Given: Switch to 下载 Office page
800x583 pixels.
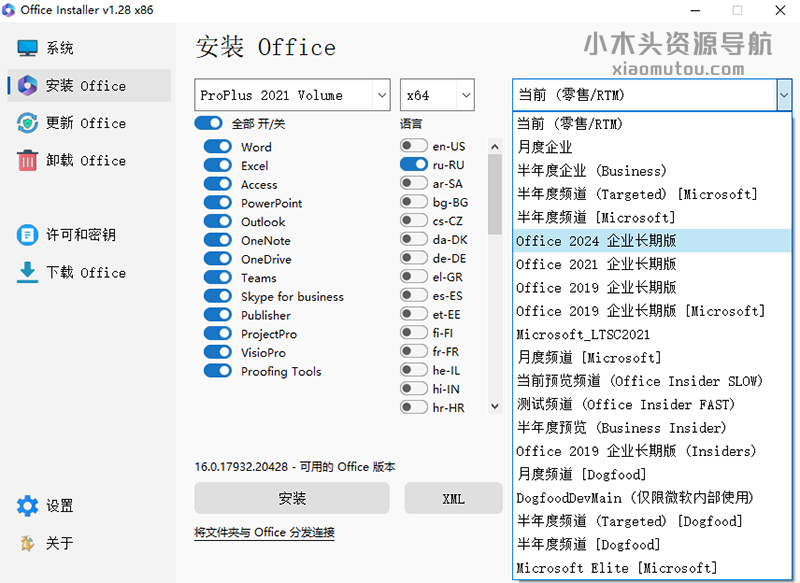Looking at the screenshot, I should pos(89,272).
